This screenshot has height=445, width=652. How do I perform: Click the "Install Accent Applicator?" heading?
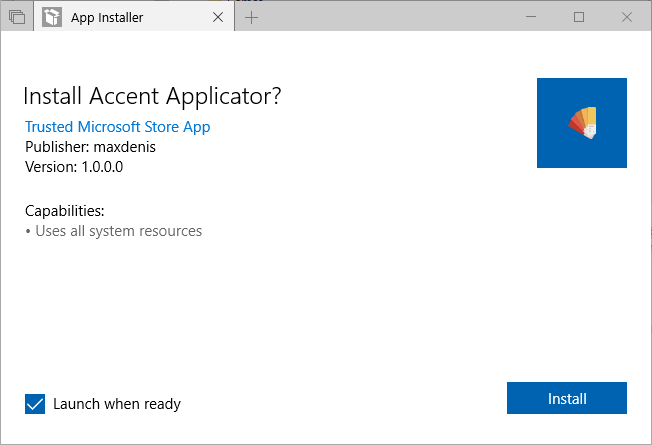(x=152, y=96)
